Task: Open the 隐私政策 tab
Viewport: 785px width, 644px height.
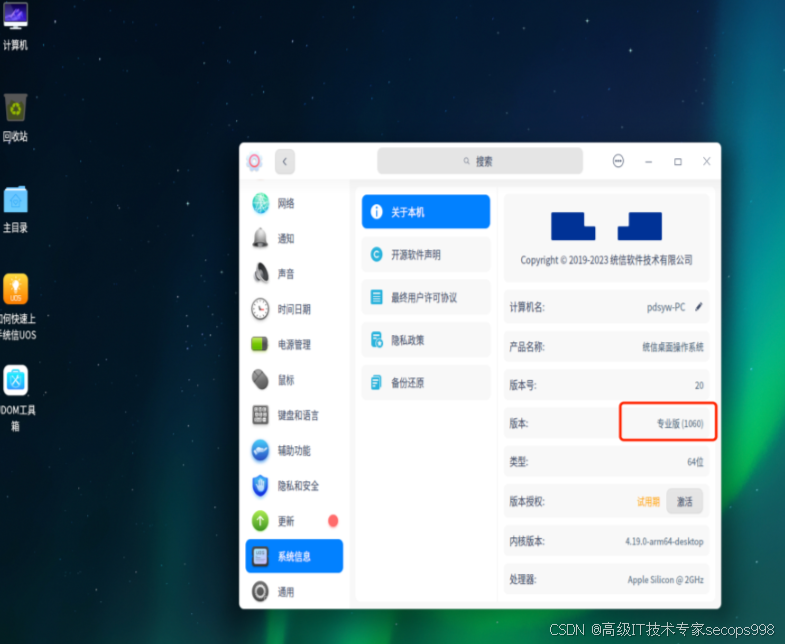Action: [x=426, y=340]
